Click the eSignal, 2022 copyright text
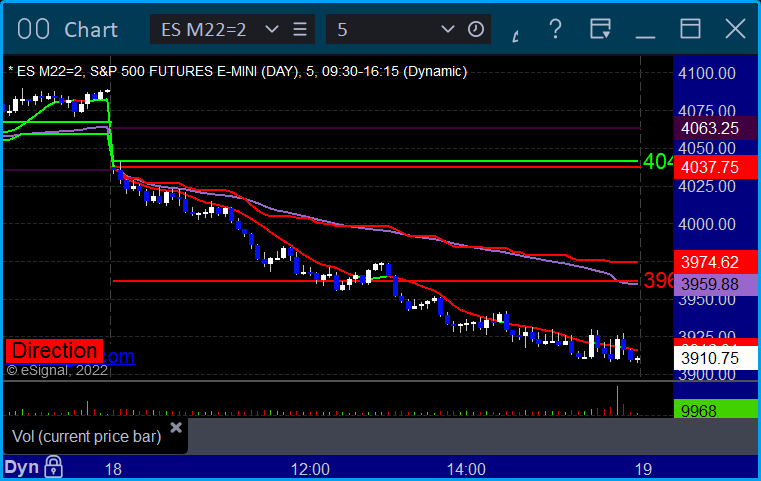 tap(57, 370)
